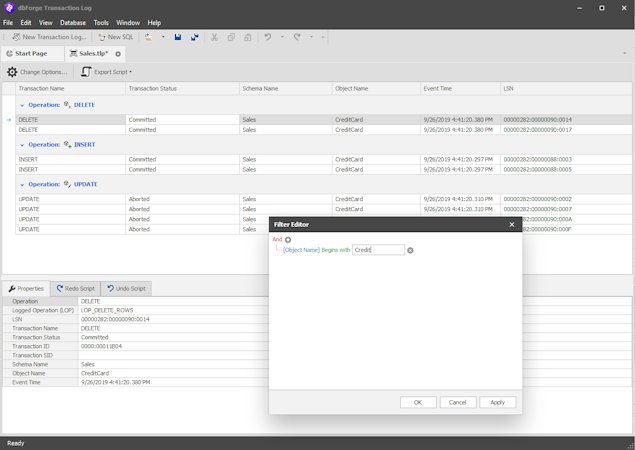The image size is (635, 450).
Task: Switch to the Sales.tlp tab
Action: 94,53
